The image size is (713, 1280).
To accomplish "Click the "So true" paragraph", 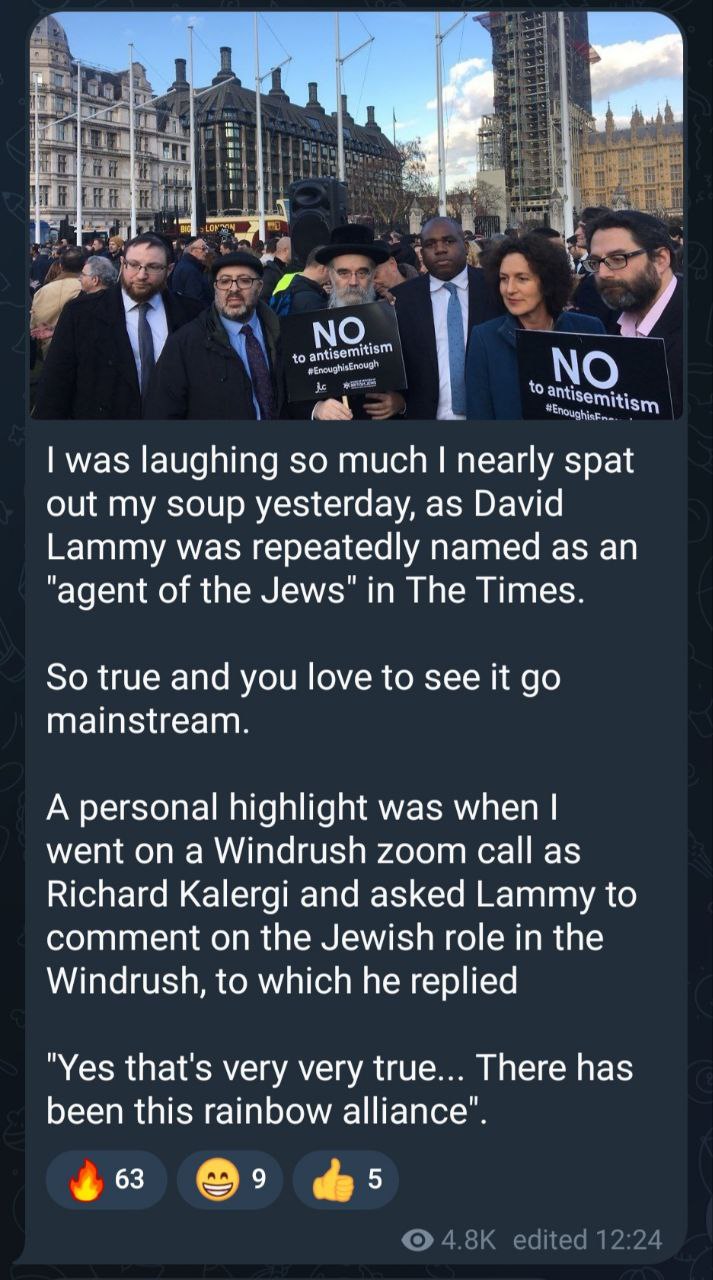I will [302, 698].
